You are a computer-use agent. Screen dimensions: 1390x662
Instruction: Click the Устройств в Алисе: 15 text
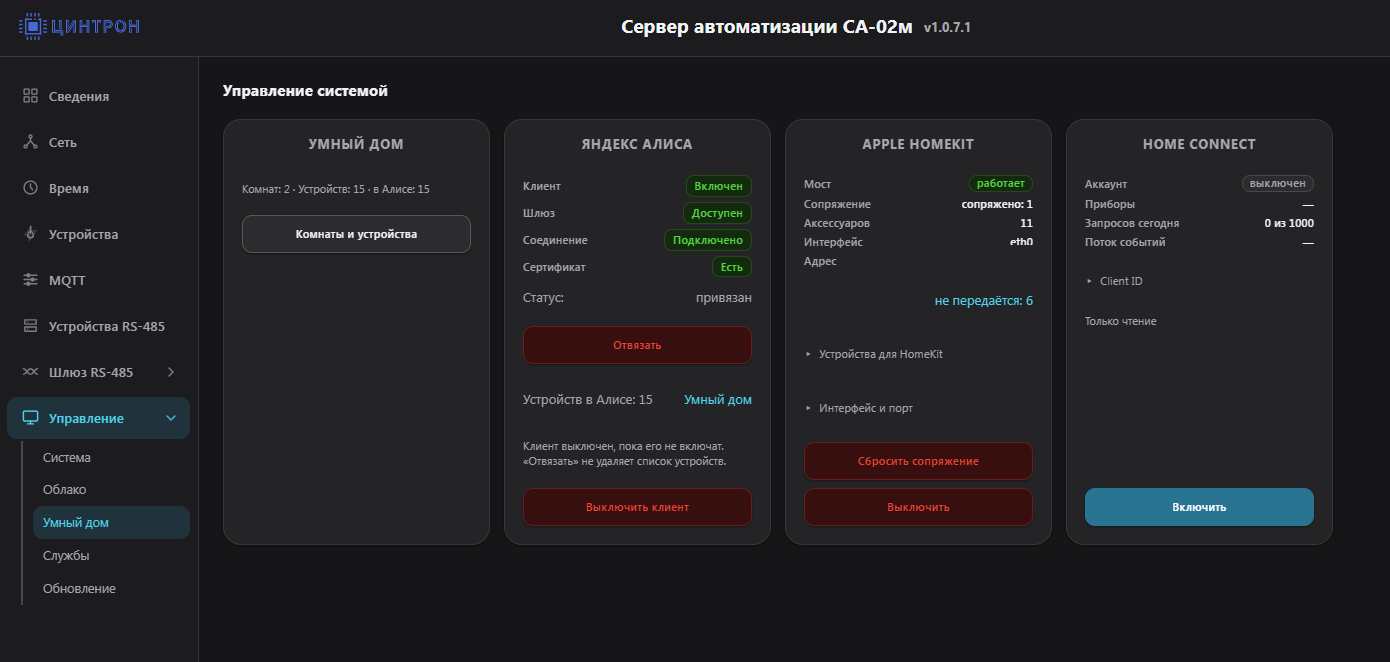(x=588, y=399)
